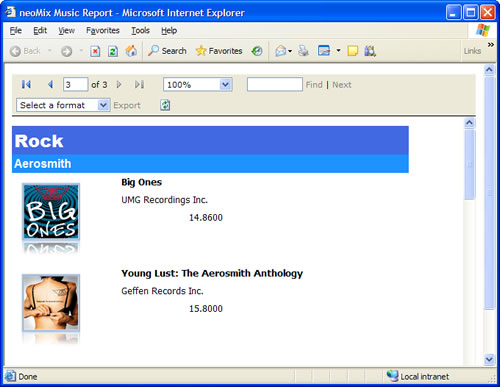Click the Rock genre heading
The width and height of the screenshot is (500, 387).
tap(39, 141)
